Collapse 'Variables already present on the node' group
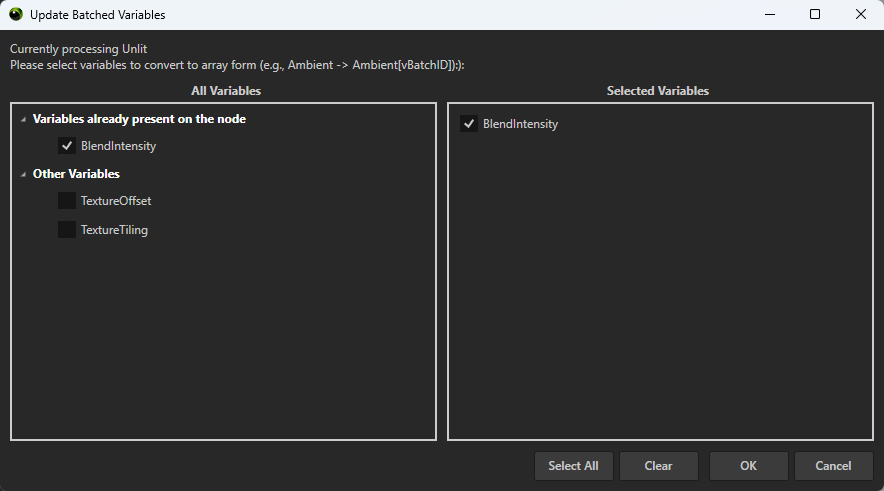This screenshot has width=884, height=491. pyautogui.click(x=23, y=120)
